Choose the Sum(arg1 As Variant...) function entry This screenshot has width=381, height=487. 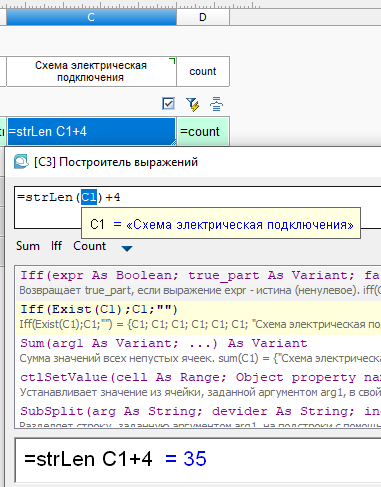(x=199, y=351)
